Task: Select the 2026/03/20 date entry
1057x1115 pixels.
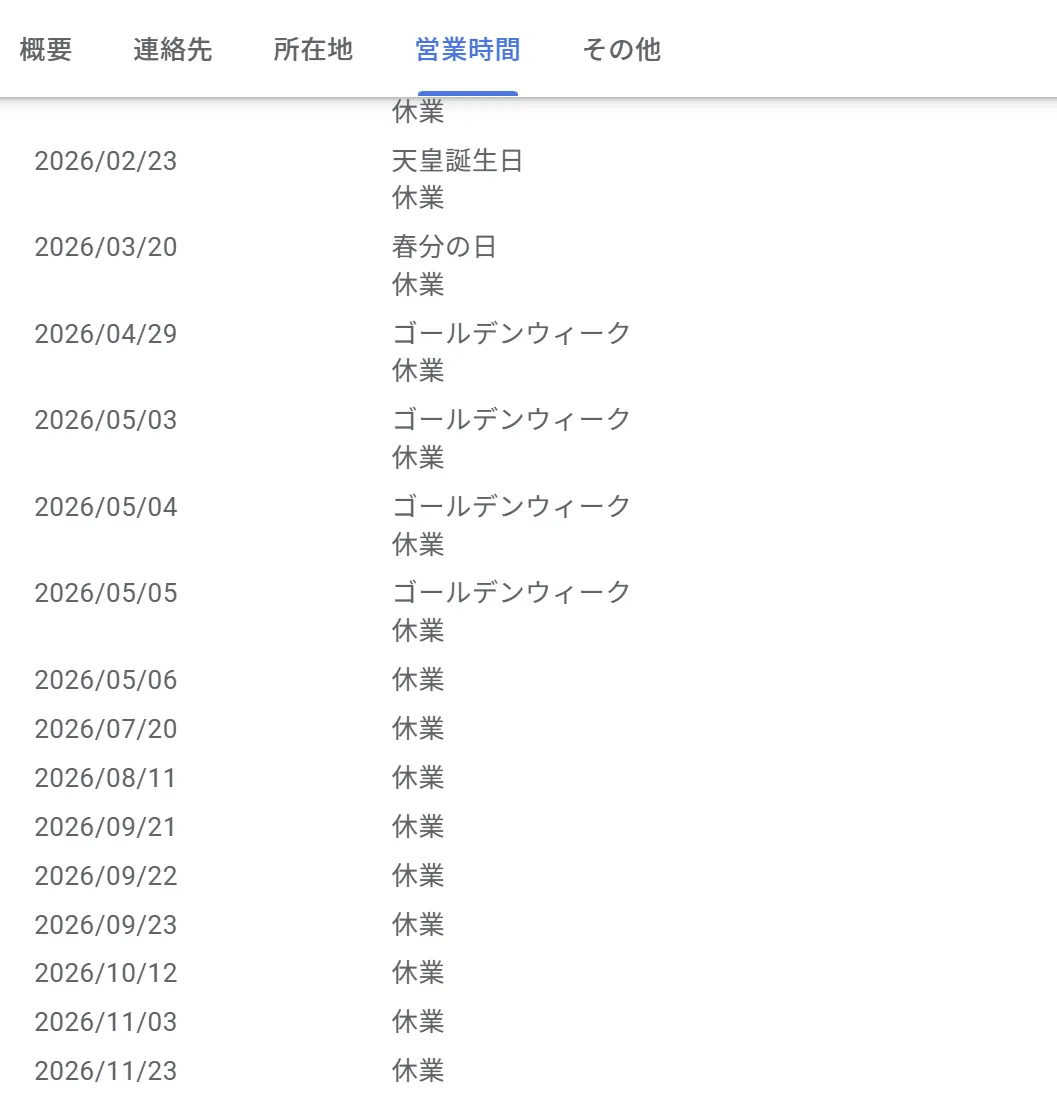Action: click(106, 247)
